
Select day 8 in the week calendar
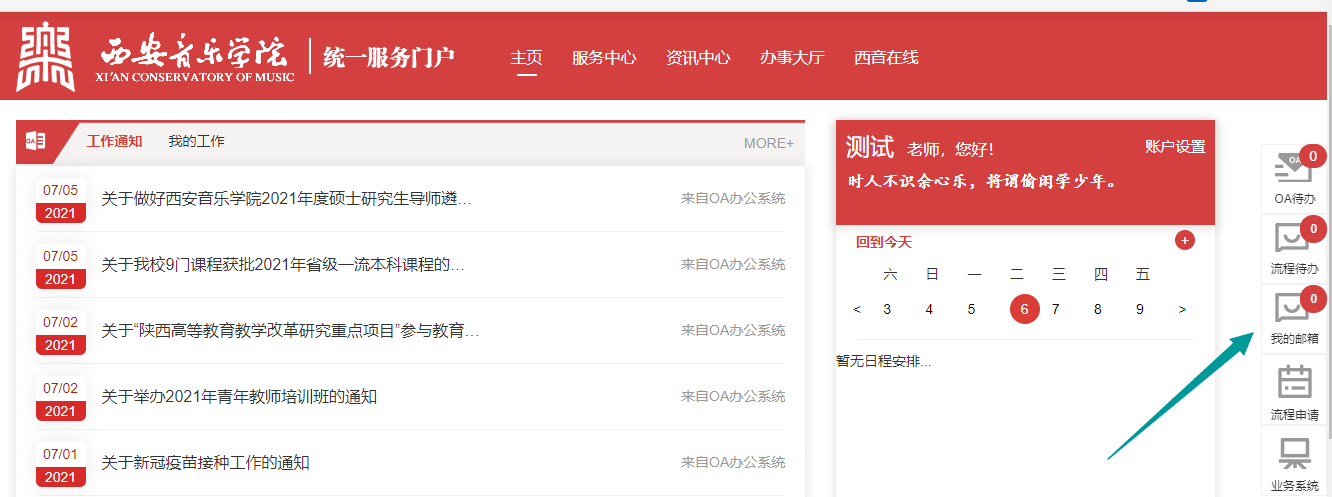pyautogui.click(x=1097, y=309)
